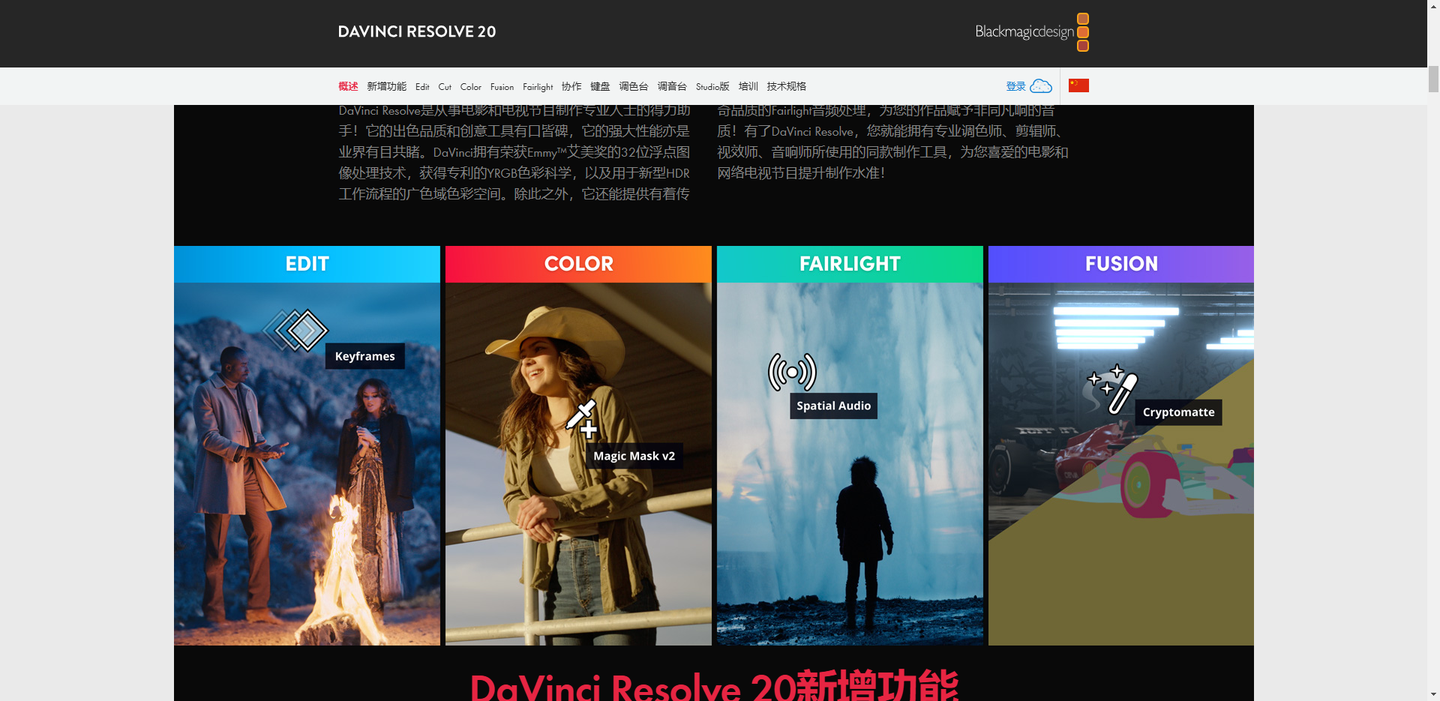Open the 培训 nav item

click(x=748, y=87)
